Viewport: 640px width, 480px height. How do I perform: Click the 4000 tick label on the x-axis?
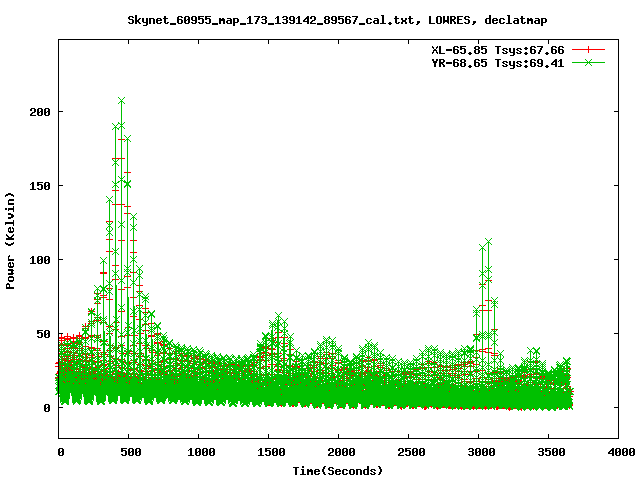(x=619, y=452)
